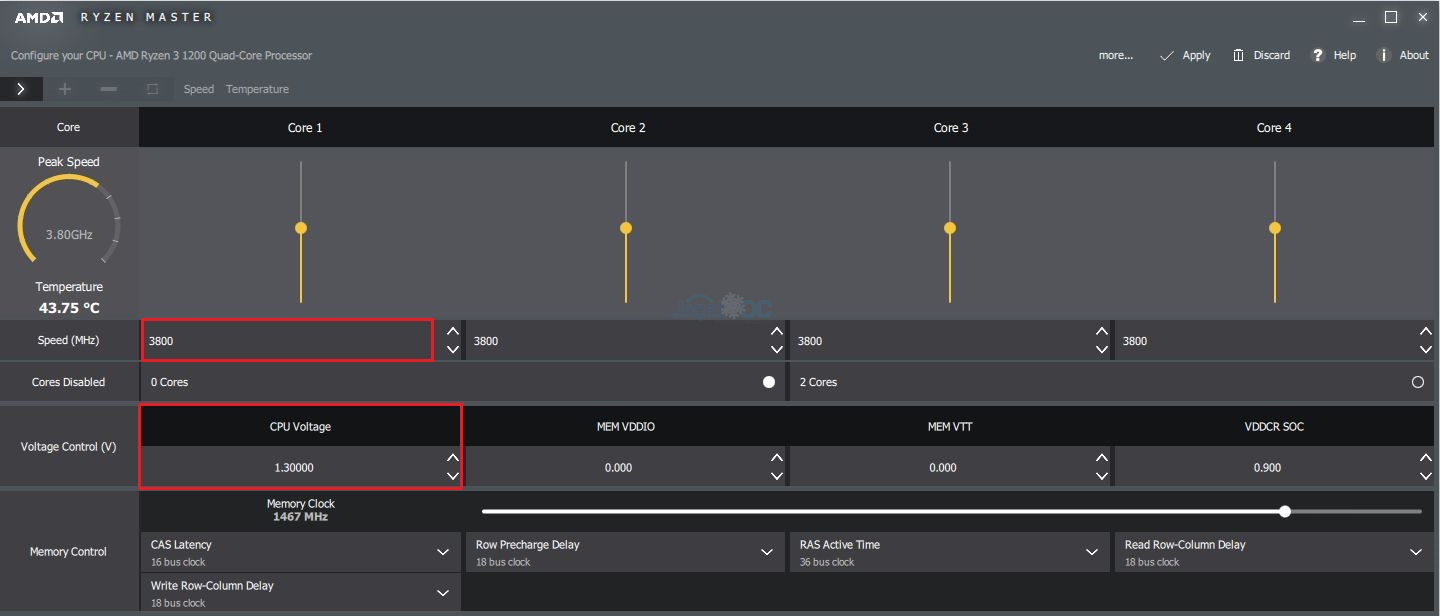The image size is (1440, 616).
Task: Expand the profile sidebar arrow button
Action: [21, 89]
